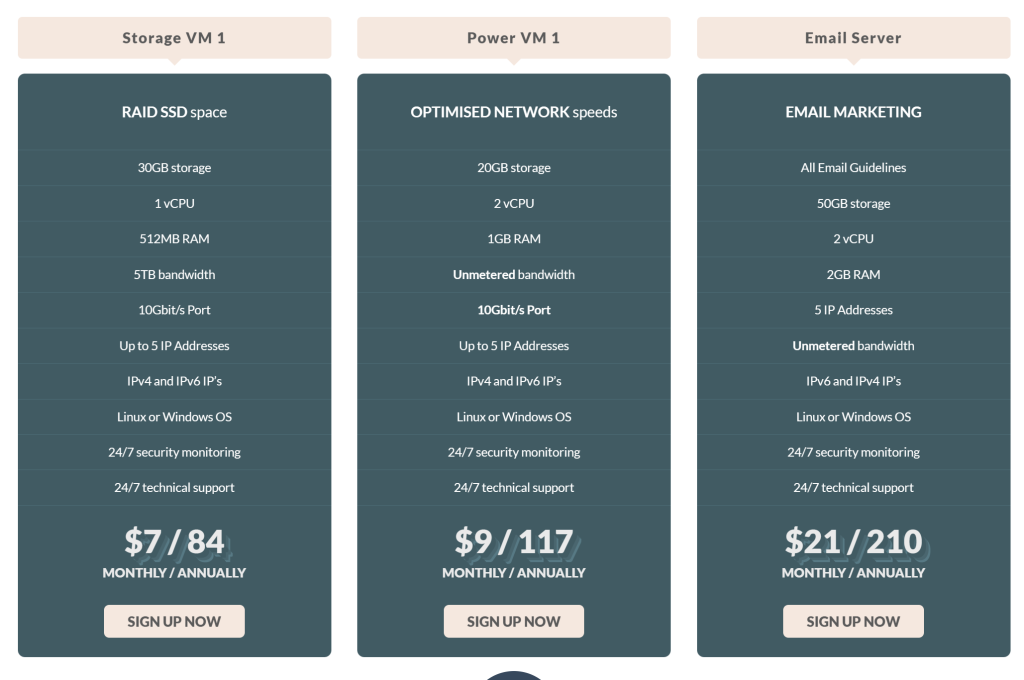
Task: Click the $9 / 117 price text
Action: tap(514, 542)
